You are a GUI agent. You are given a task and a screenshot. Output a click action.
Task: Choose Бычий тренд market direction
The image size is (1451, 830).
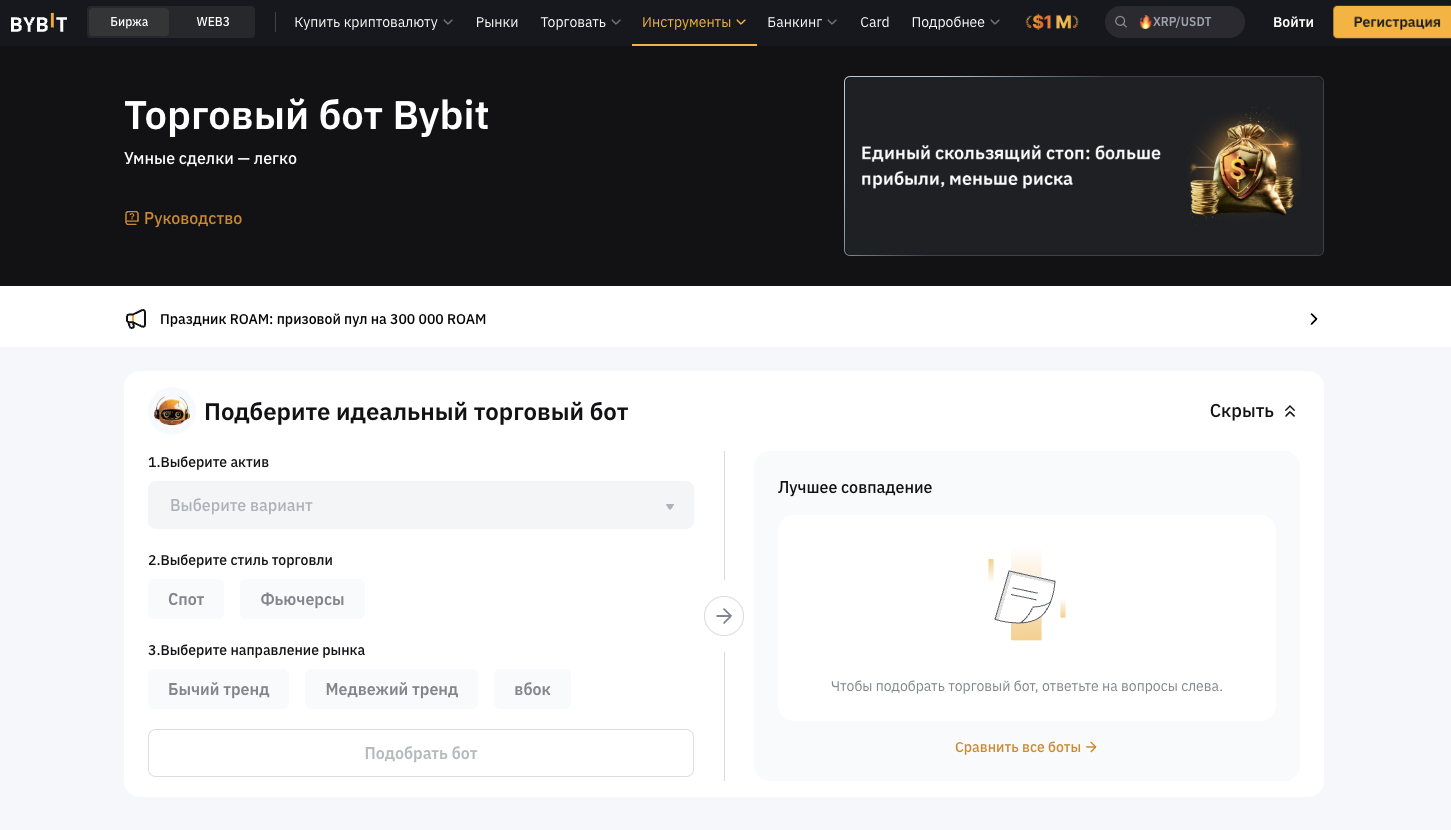click(x=218, y=689)
